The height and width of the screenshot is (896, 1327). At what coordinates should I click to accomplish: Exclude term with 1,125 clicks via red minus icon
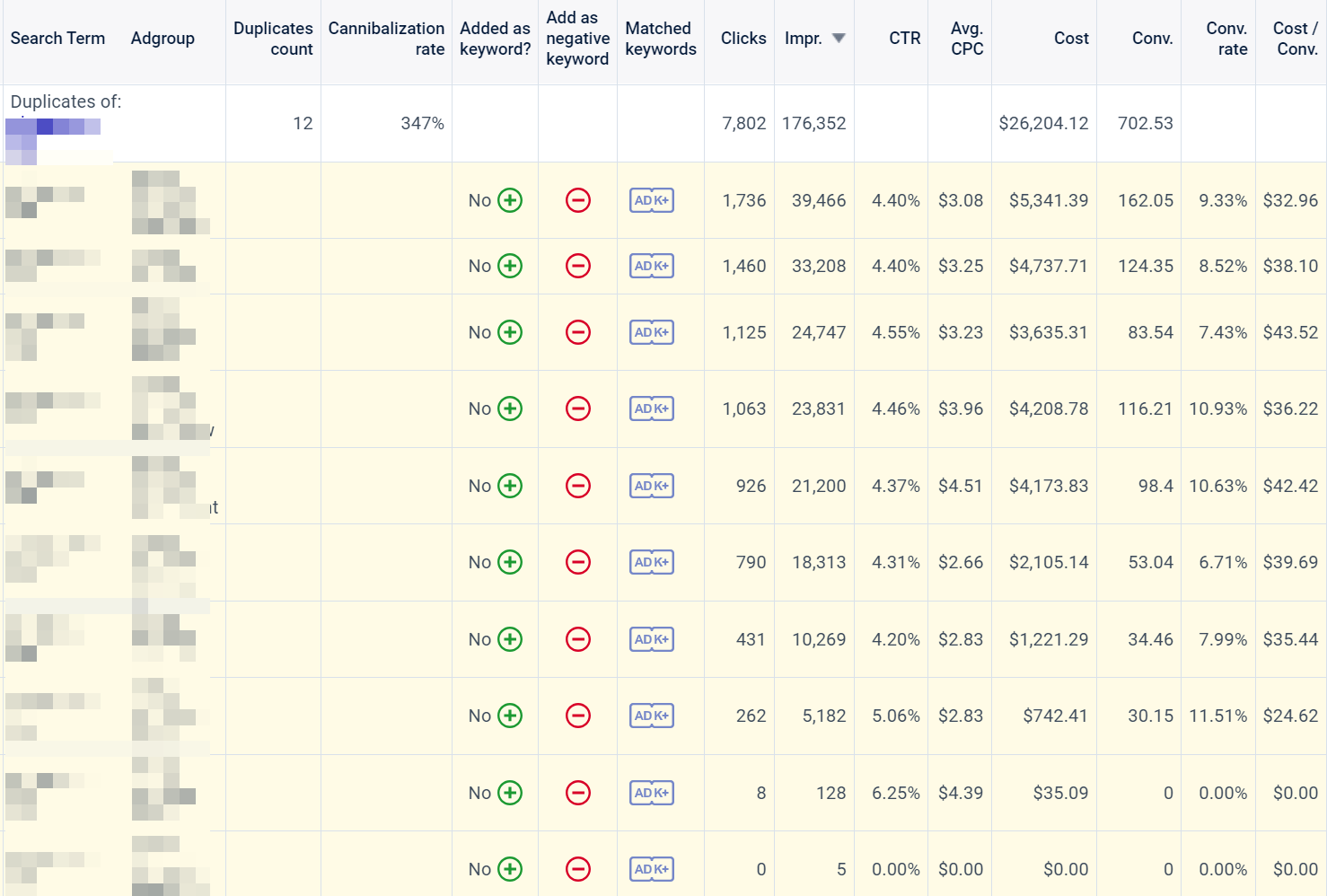[x=577, y=332]
